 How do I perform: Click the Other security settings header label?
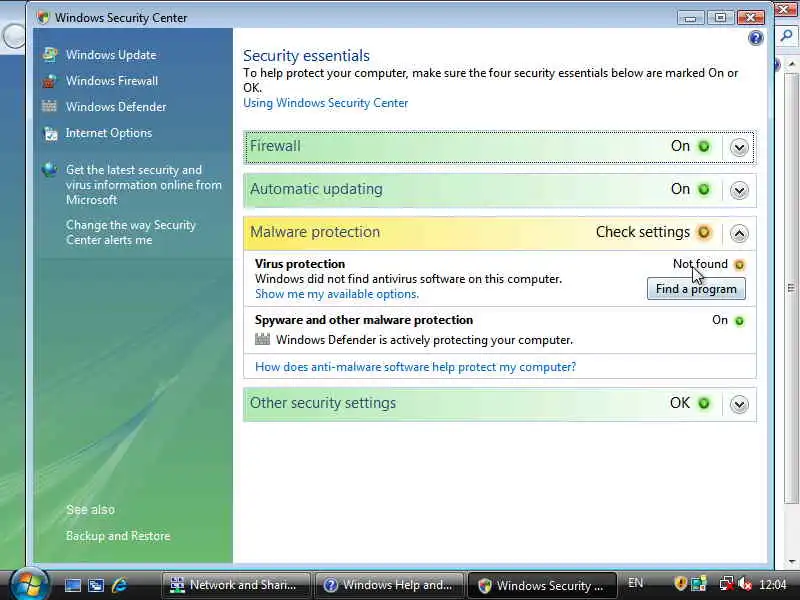point(323,403)
